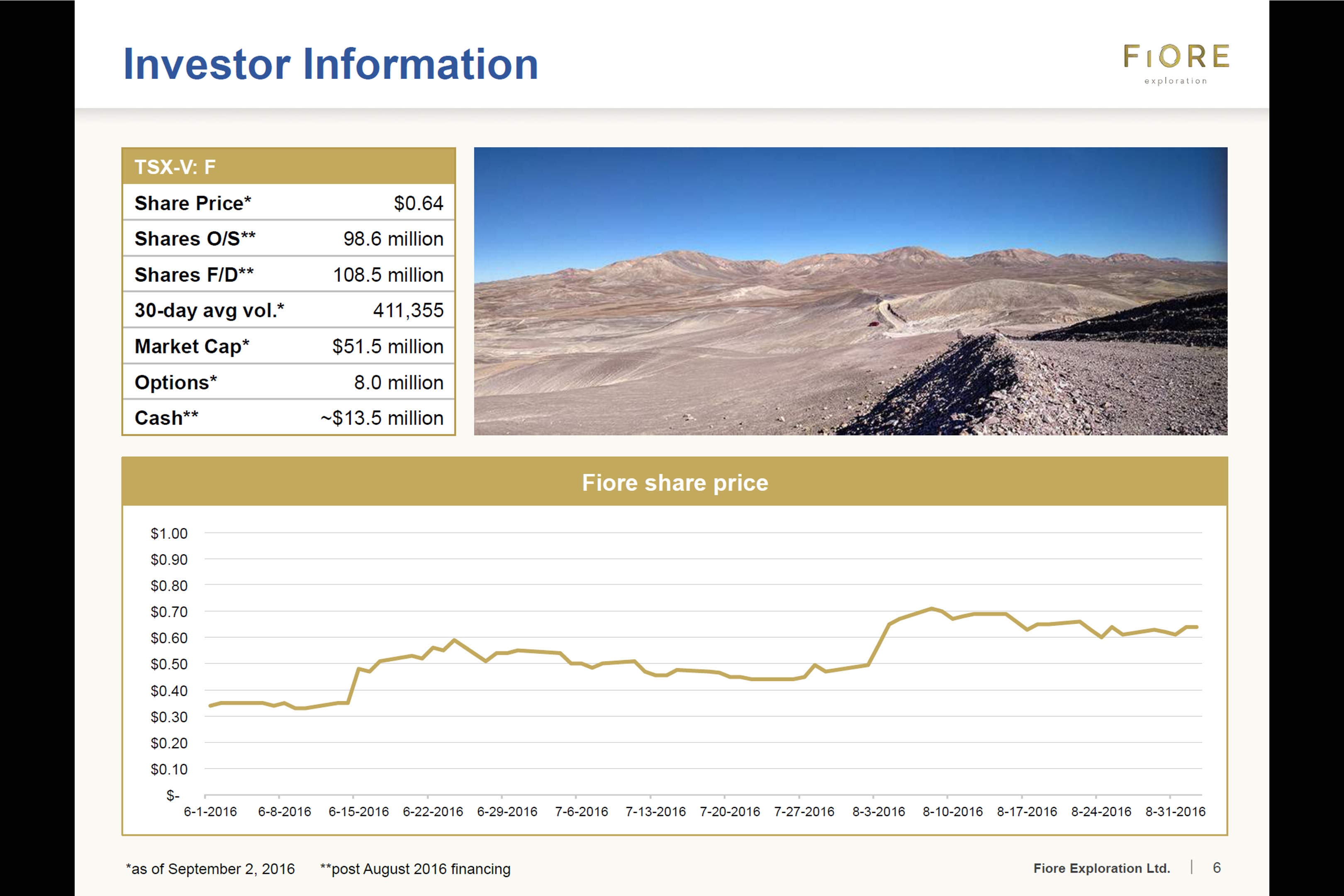Click the 8.0 million options value

tap(398, 382)
